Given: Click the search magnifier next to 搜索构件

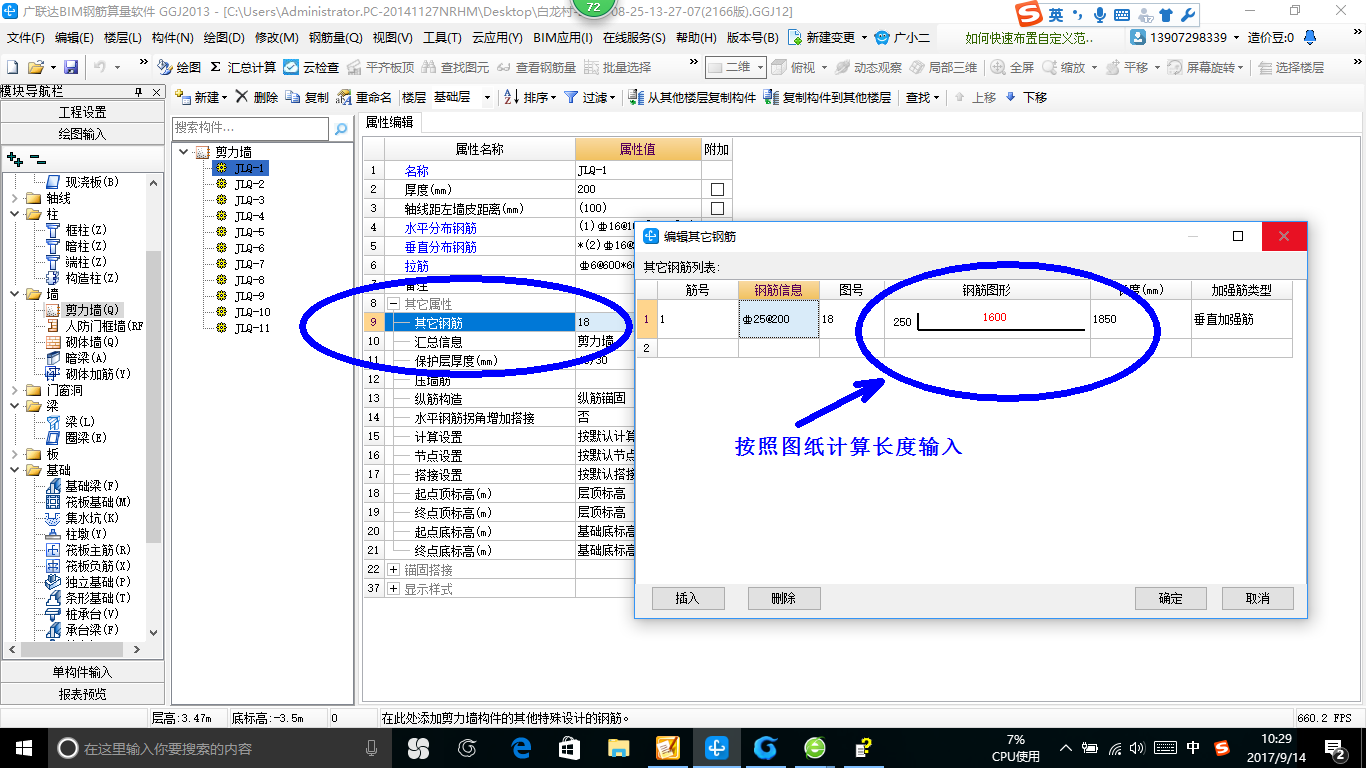Looking at the screenshot, I should point(341,128).
